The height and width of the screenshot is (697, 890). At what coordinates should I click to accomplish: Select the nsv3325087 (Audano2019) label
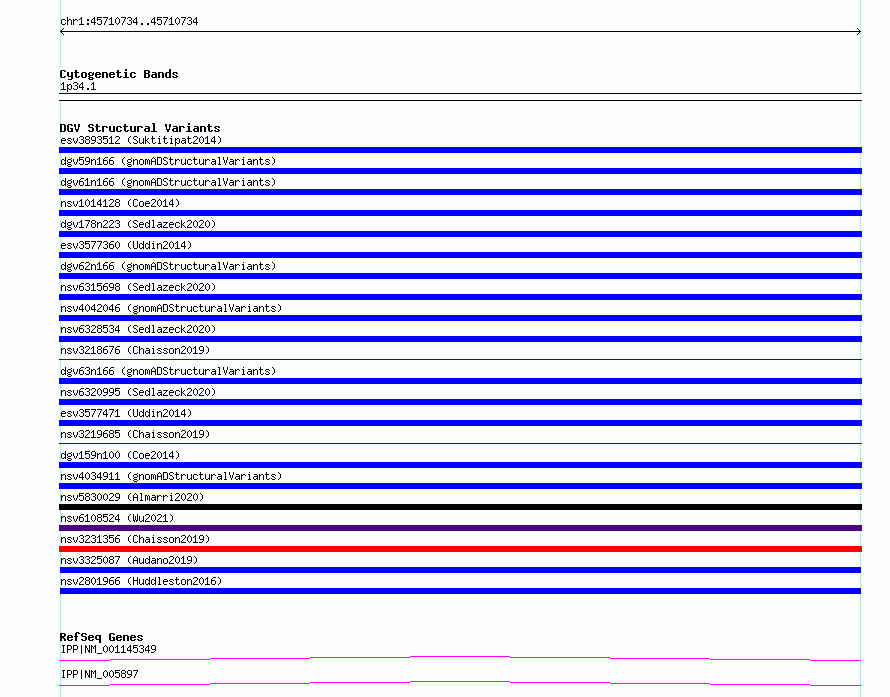pyautogui.click(x=129, y=560)
